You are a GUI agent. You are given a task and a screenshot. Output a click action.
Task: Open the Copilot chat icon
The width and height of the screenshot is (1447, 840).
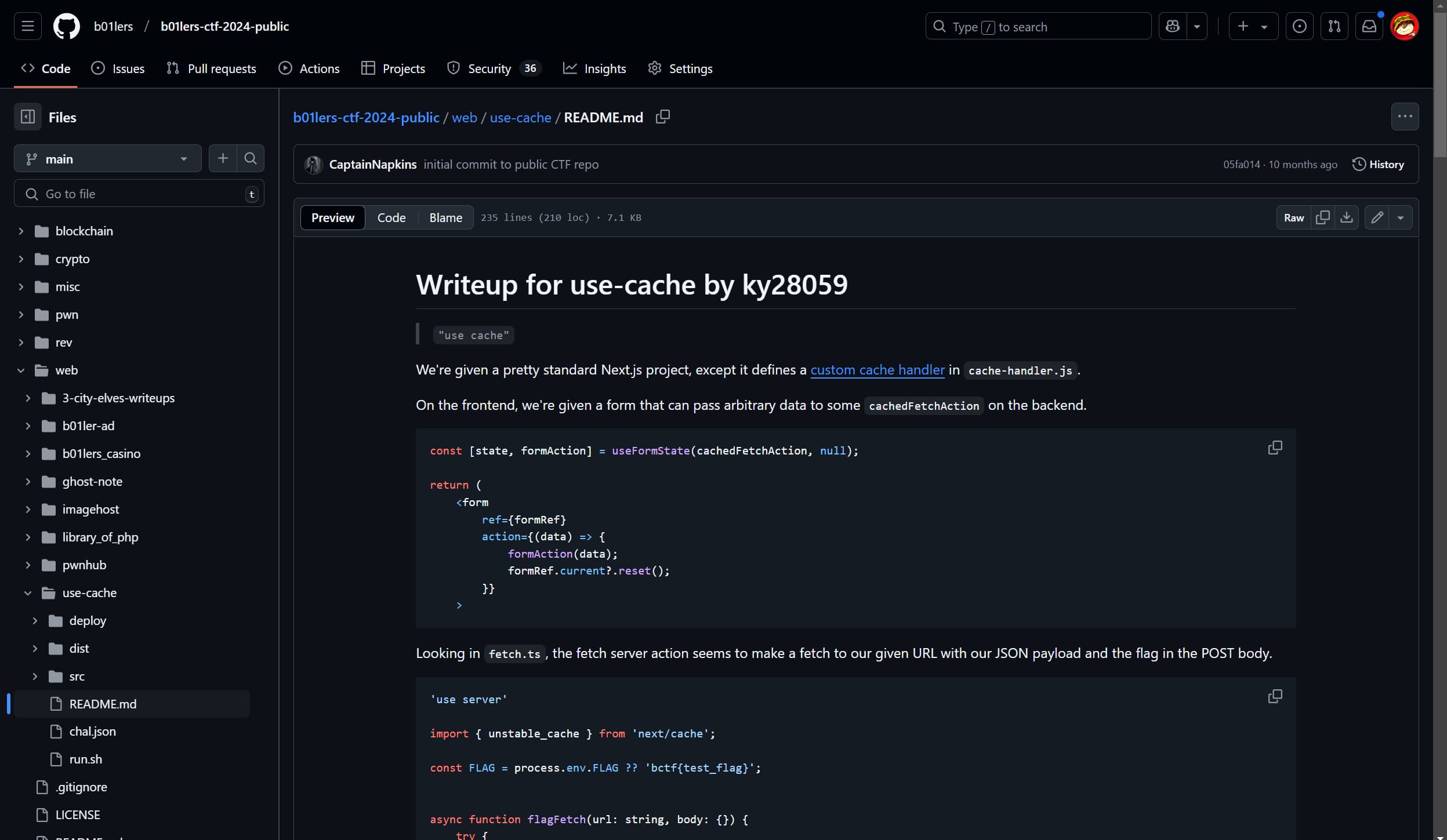tap(1173, 26)
